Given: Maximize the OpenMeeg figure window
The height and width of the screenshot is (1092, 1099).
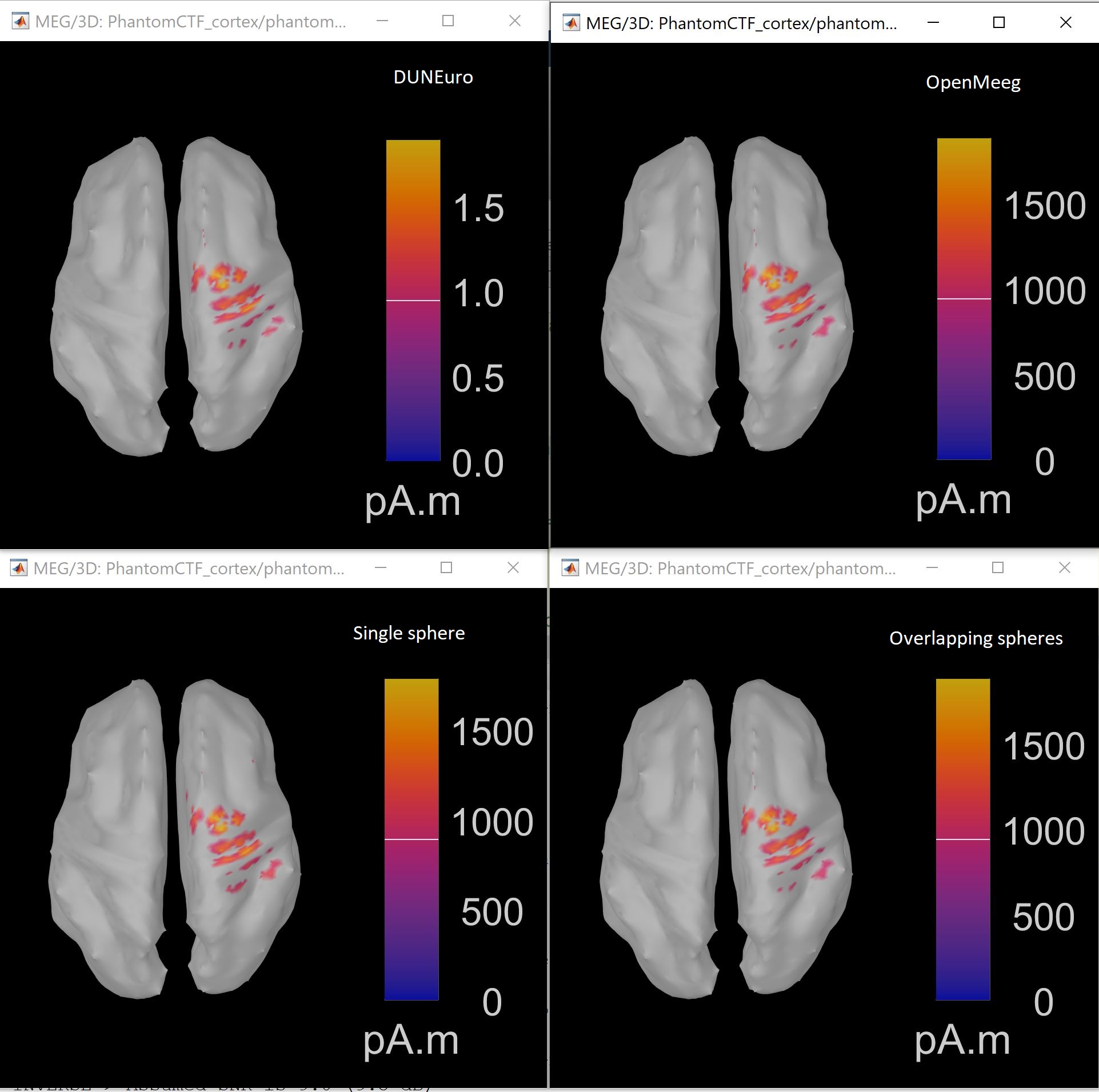Looking at the screenshot, I should click(998, 22).
